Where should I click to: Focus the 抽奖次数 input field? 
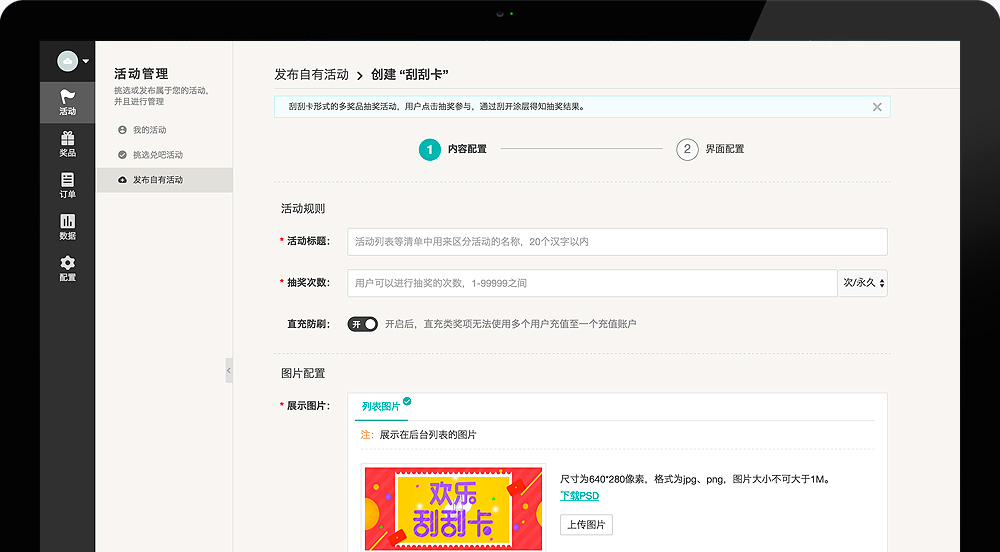(x=592, y=283)
